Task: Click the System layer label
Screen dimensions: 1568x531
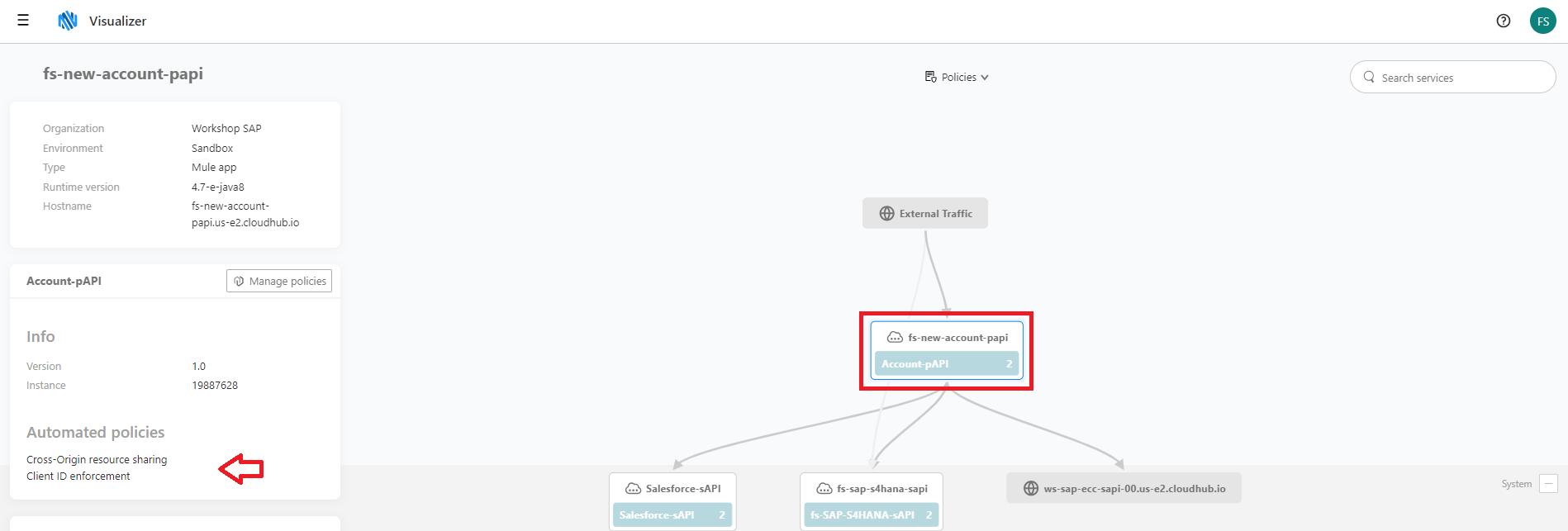Action: 1517,484
